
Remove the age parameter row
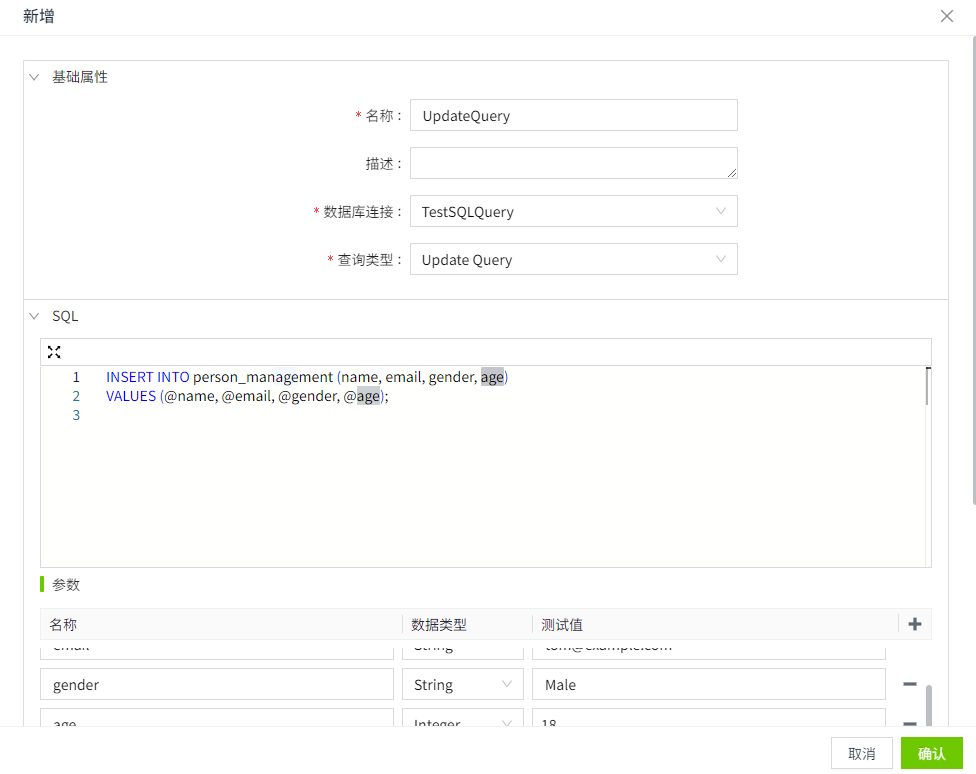(910, 722)
